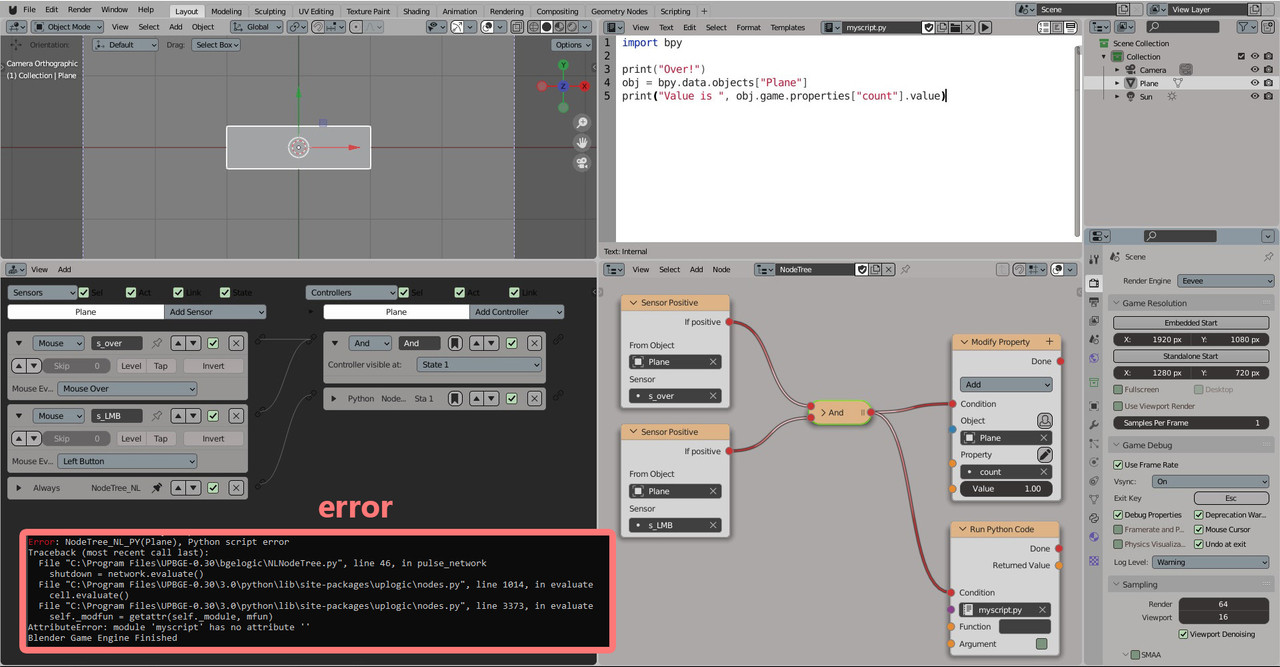This screenshot has height=667, width=1280.
Task: Open the Output properties tab icon
Action: pos(1095,303)
